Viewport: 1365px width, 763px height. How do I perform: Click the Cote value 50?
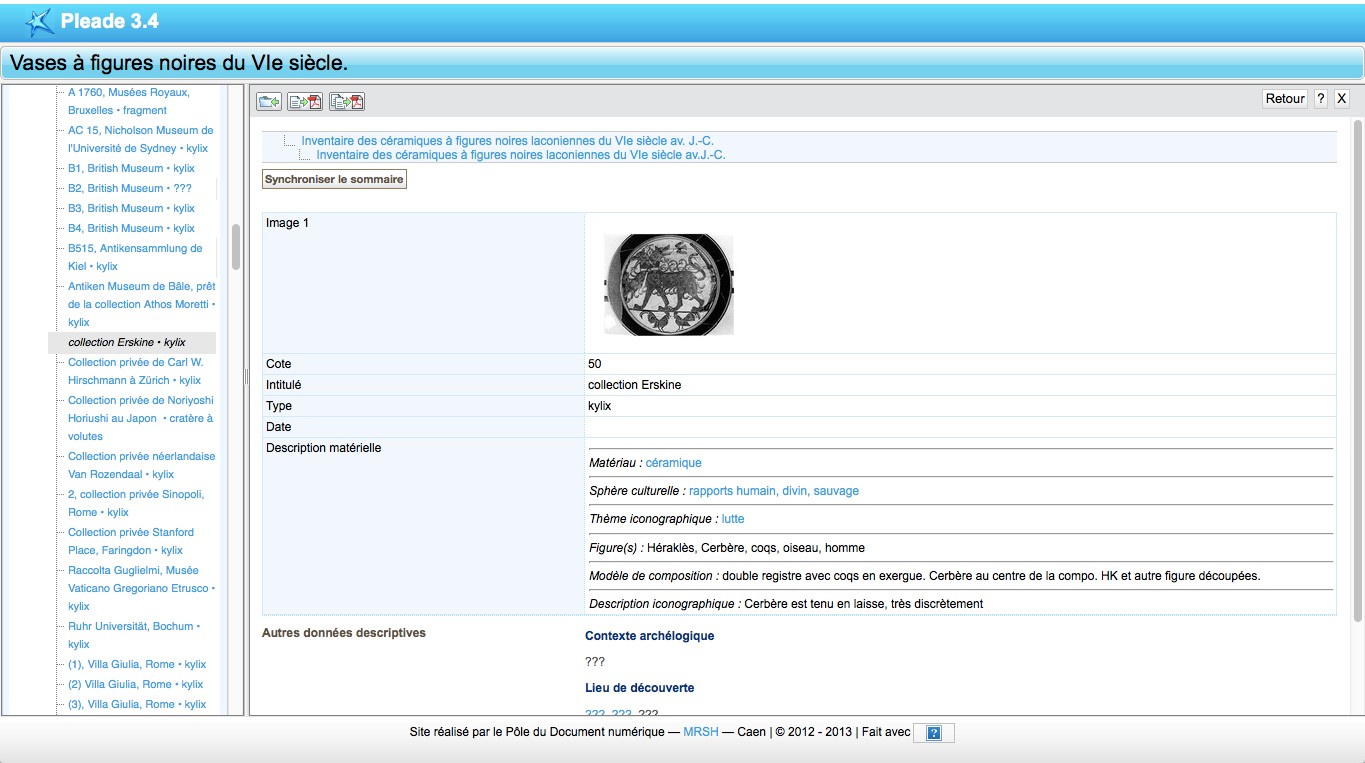click(x=595, y=364)
